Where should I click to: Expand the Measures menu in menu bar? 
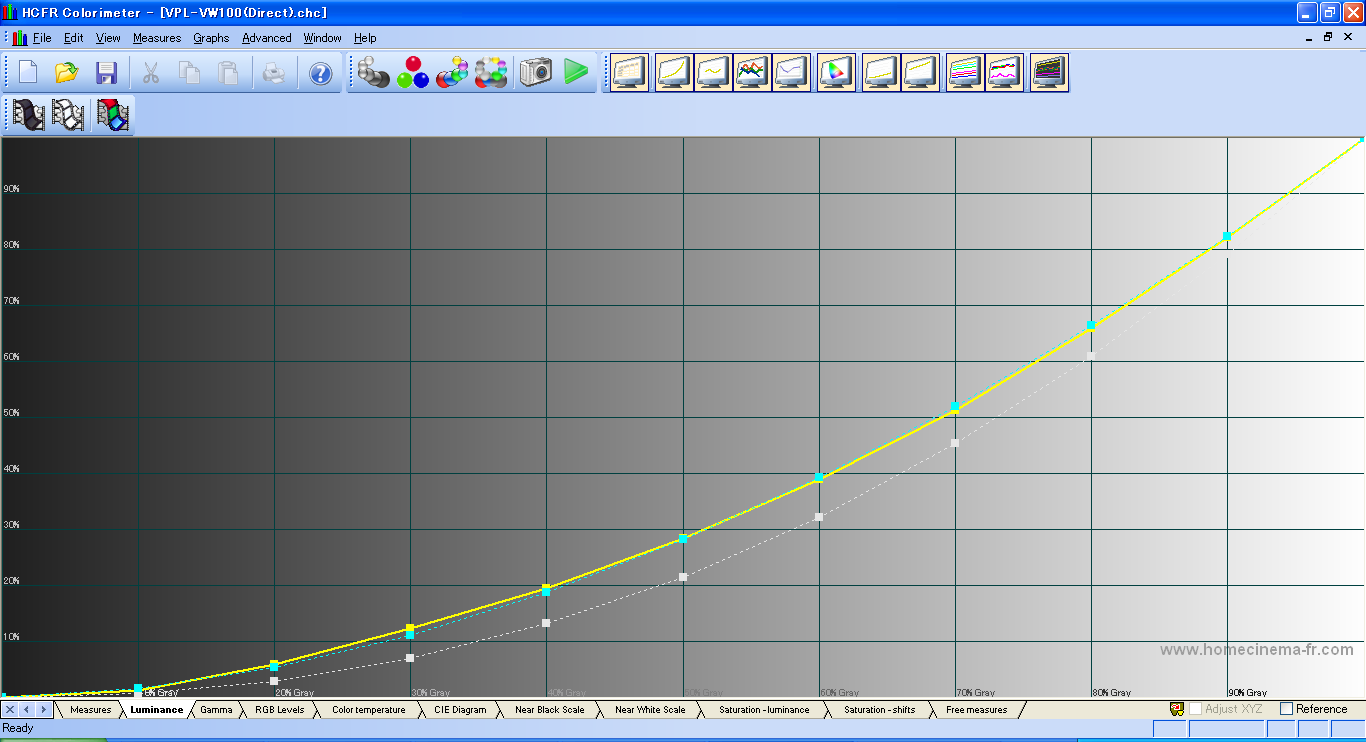157,38
